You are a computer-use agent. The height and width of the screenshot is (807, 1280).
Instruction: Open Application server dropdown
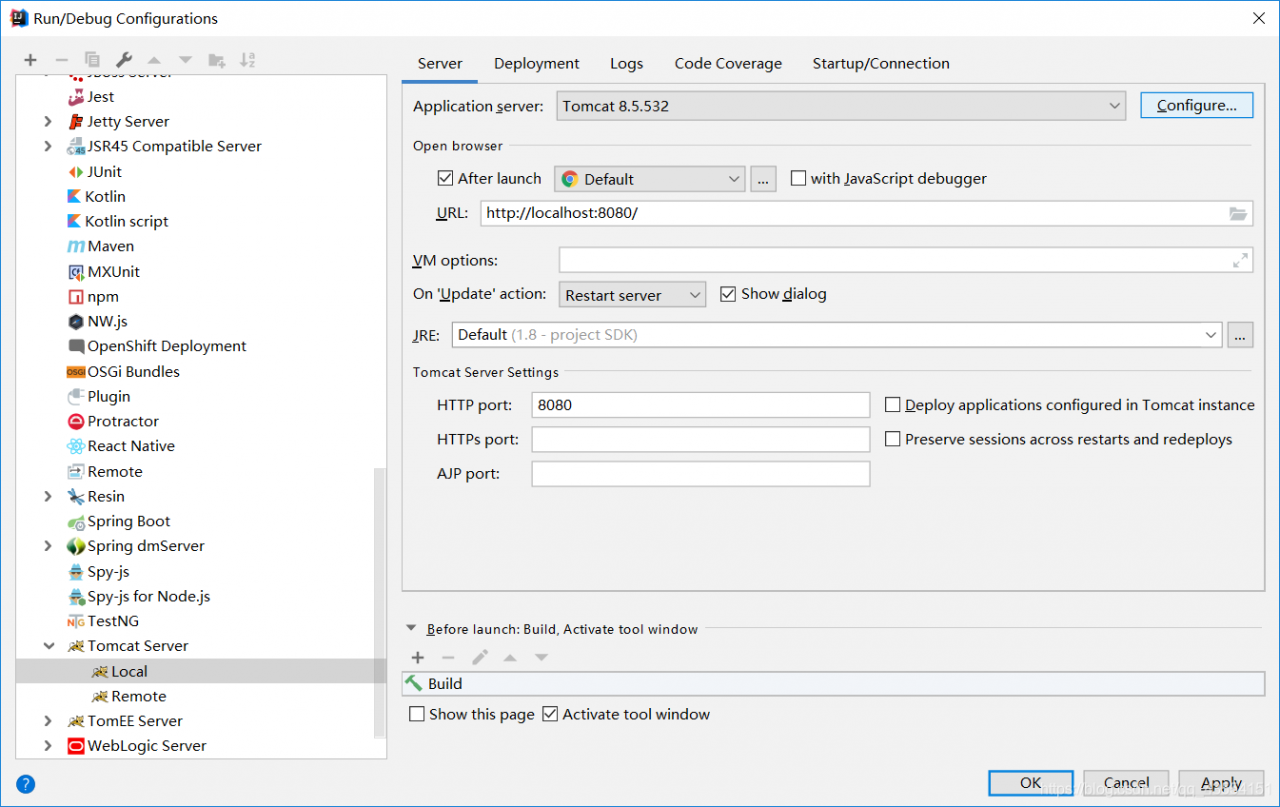pyautogui.click(x=841, y=105)
